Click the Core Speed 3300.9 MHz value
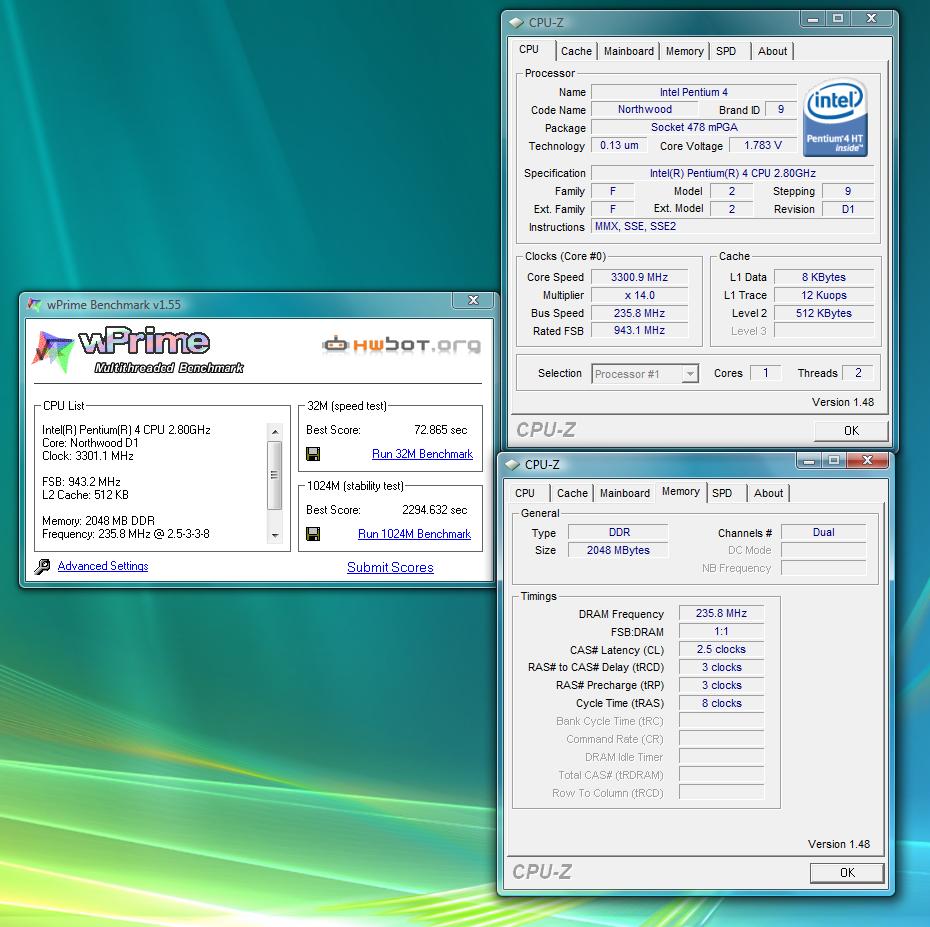The height and width of the screenshot is (927, 930). tap(639, 277)
